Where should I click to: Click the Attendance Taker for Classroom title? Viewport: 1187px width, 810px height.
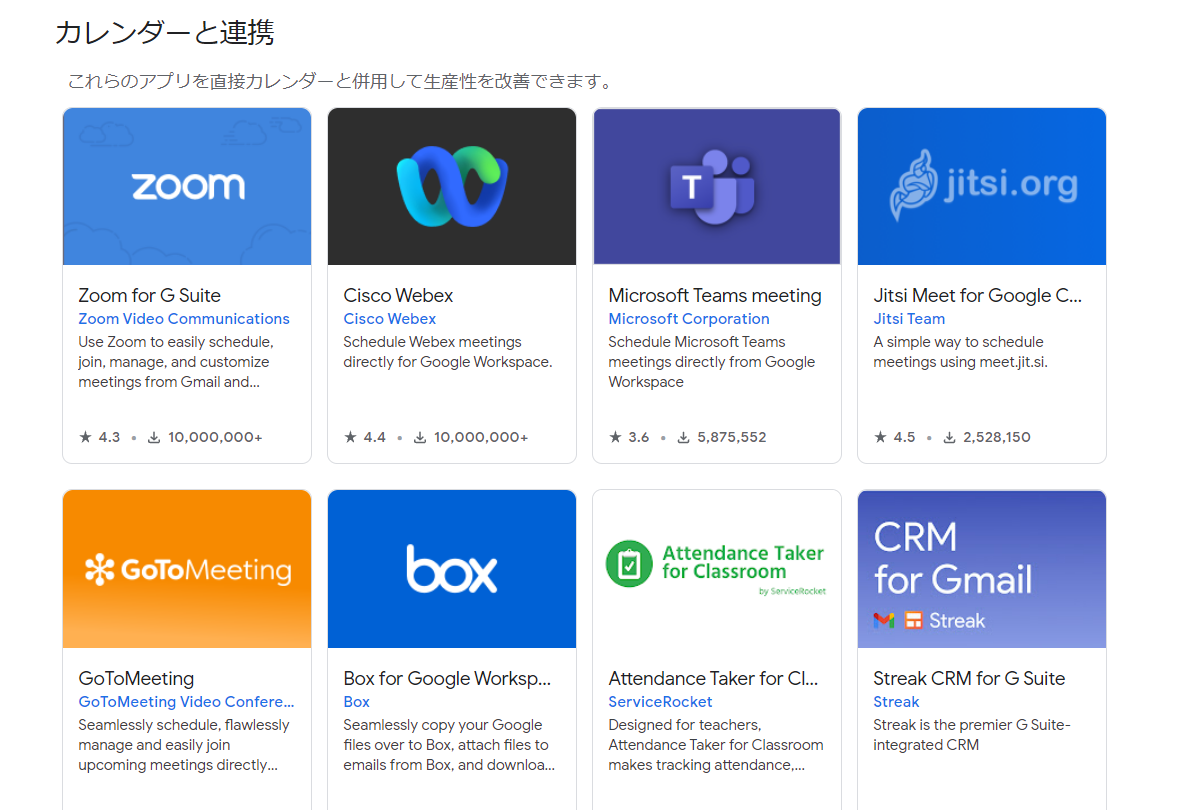coord(713,678)
